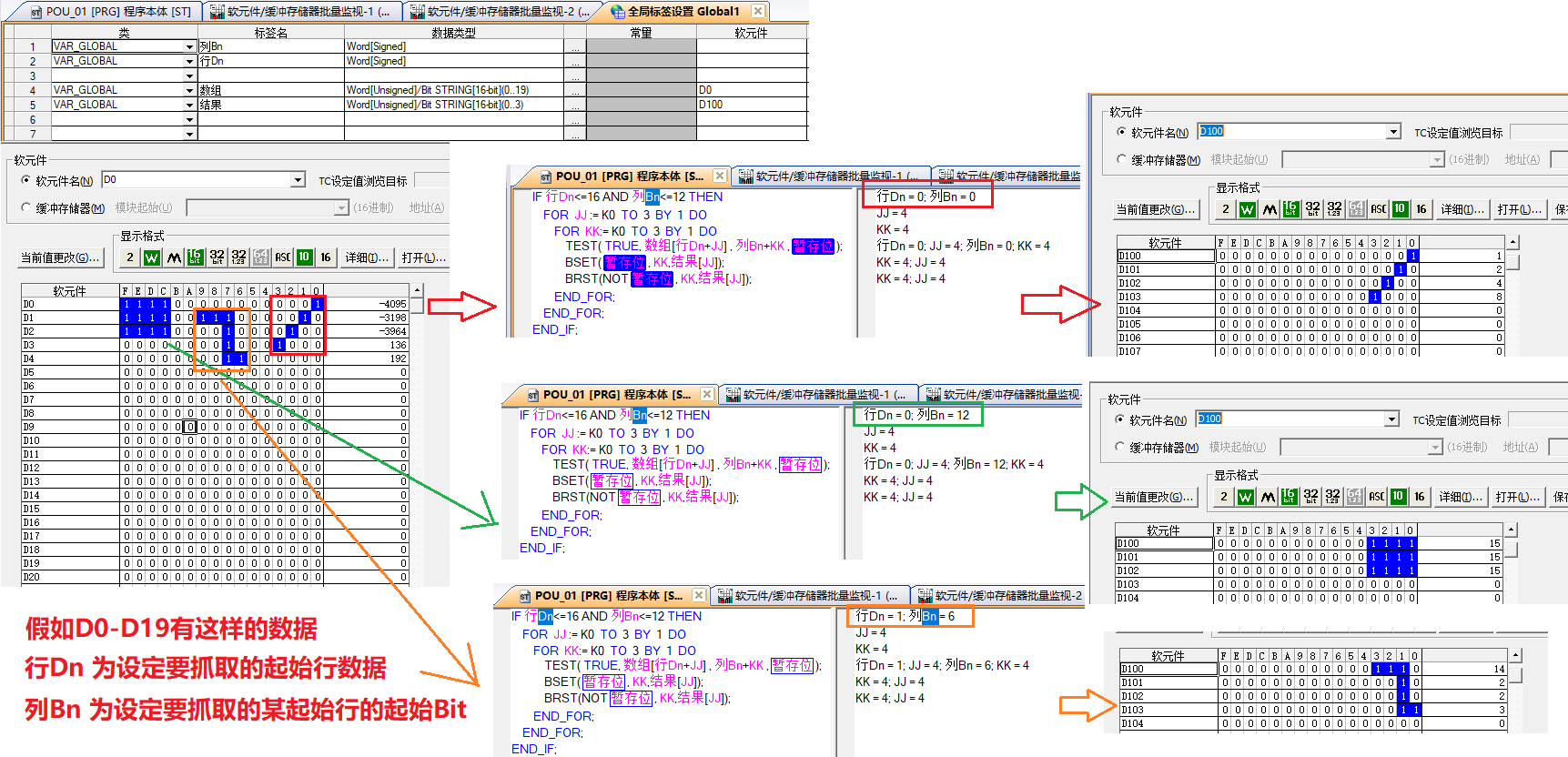Select hexadecimal 16 display icon in D0 panel

pos(326,257)
